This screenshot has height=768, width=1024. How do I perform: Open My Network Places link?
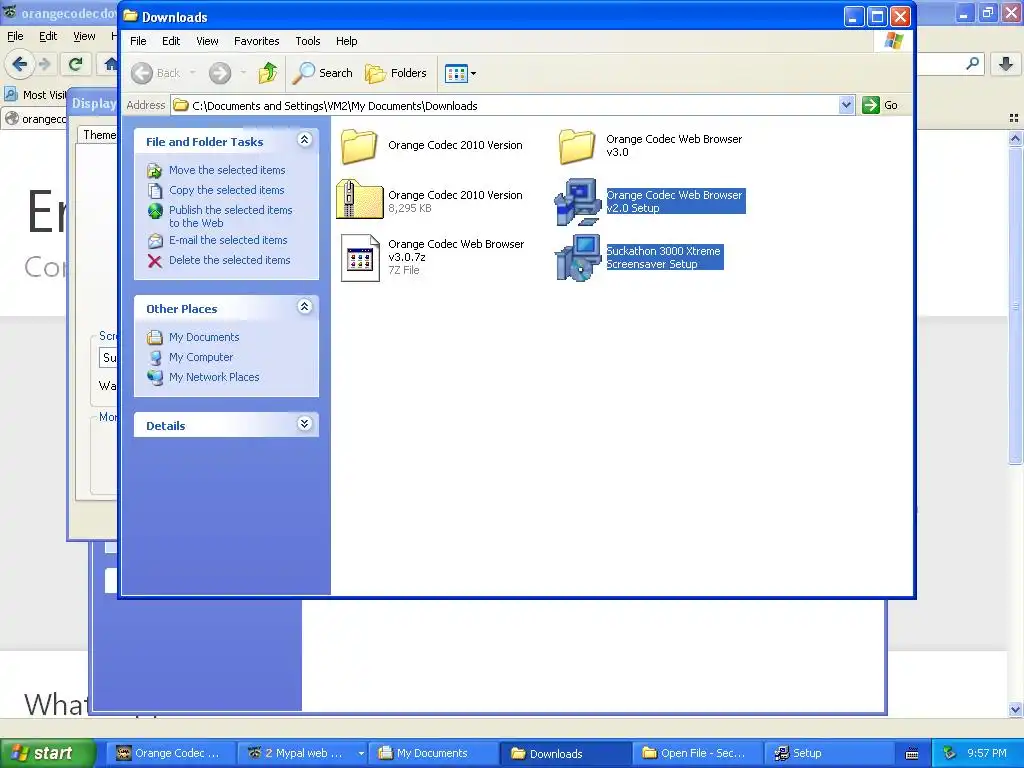(x=214, y=377)
